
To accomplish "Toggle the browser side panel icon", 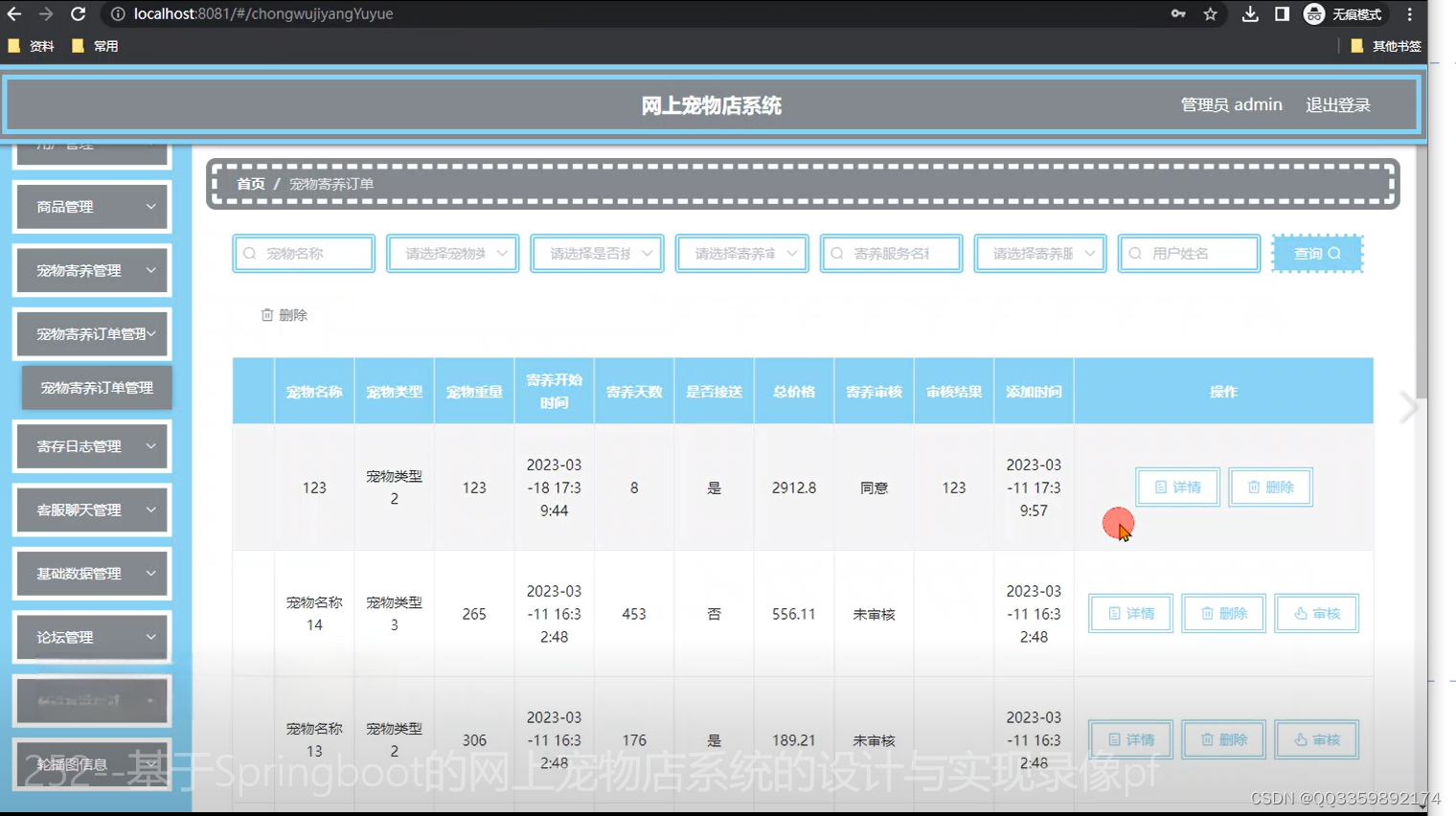I will click(x=1282, y=13).
